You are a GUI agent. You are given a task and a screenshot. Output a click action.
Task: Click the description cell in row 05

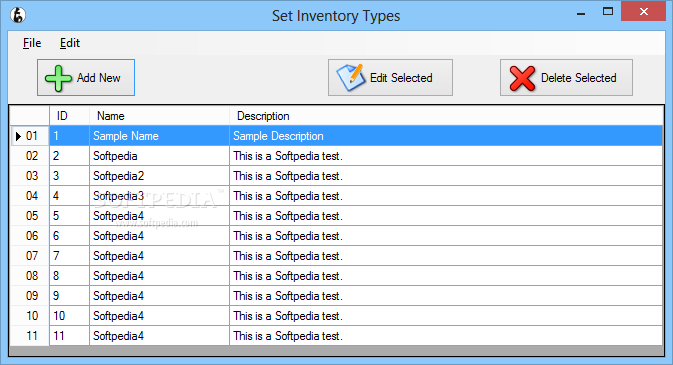point(446,216)
